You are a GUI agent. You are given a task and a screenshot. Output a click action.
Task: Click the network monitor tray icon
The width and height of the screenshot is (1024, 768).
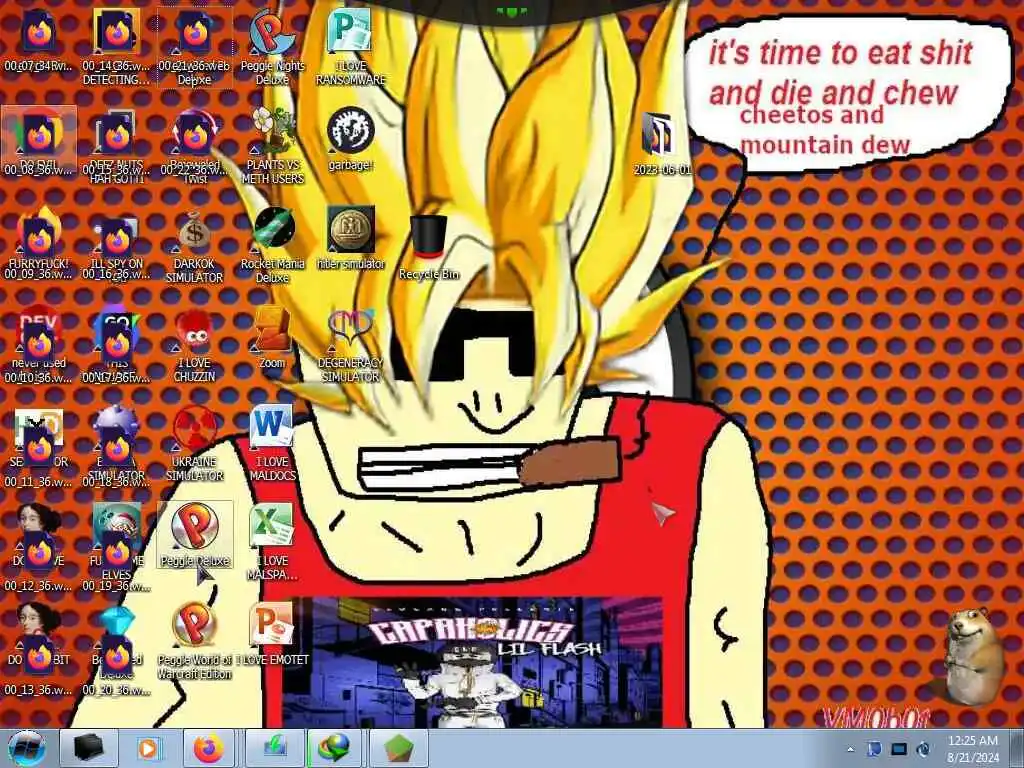[899, 749]
